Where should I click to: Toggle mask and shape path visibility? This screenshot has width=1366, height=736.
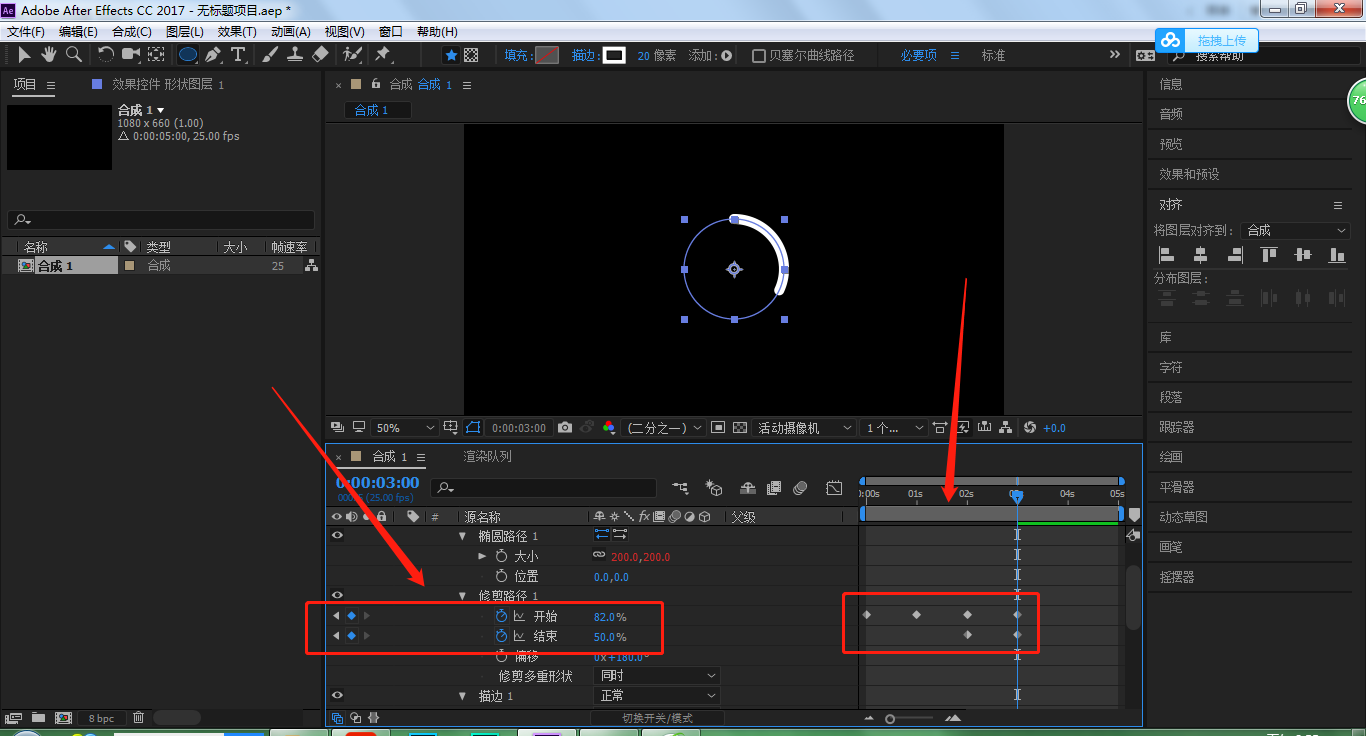(x=473, y=428)
